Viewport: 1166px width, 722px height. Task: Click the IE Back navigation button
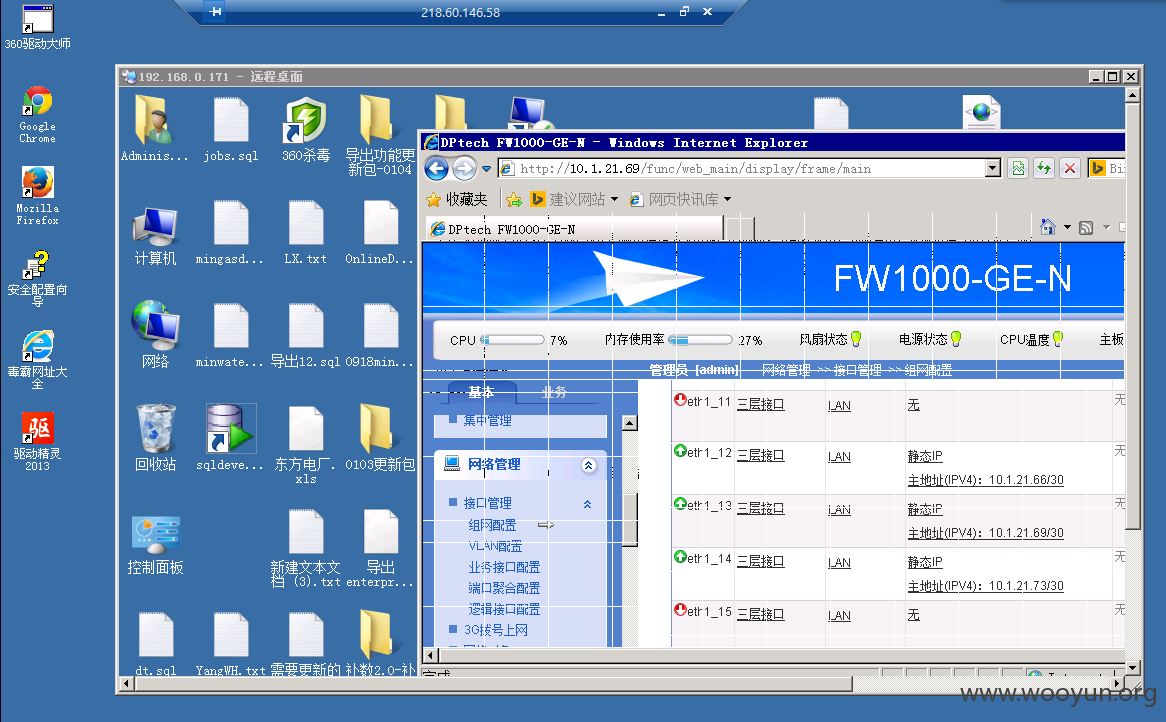[x=437, y=169]
